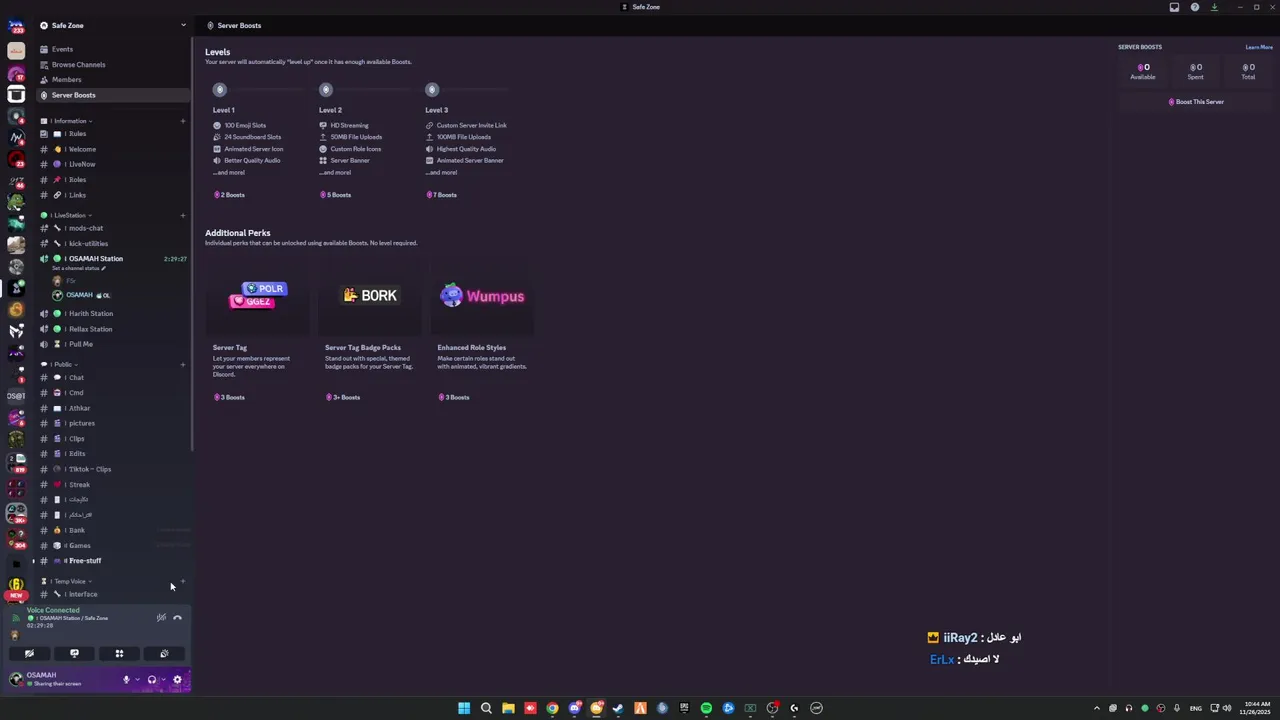Open the Interface channel
This screenshot has width=1280, height=720.
pyautogui.click(x=113, y=594)
